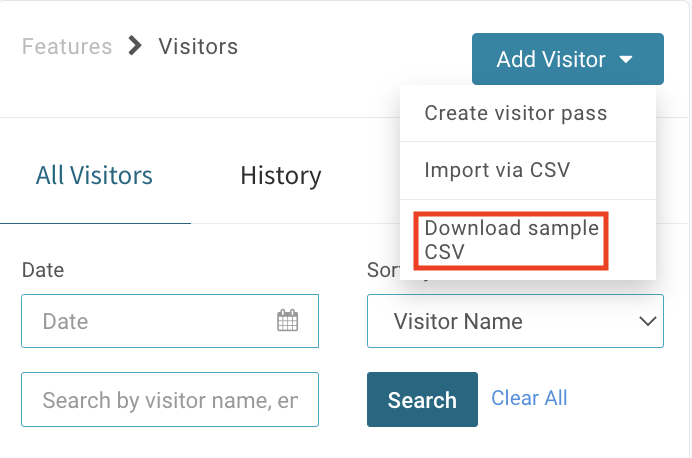Expand the Visitor Name sort dropdown
The height and width of the screenshot is (458, 692).
click(515, 321)
